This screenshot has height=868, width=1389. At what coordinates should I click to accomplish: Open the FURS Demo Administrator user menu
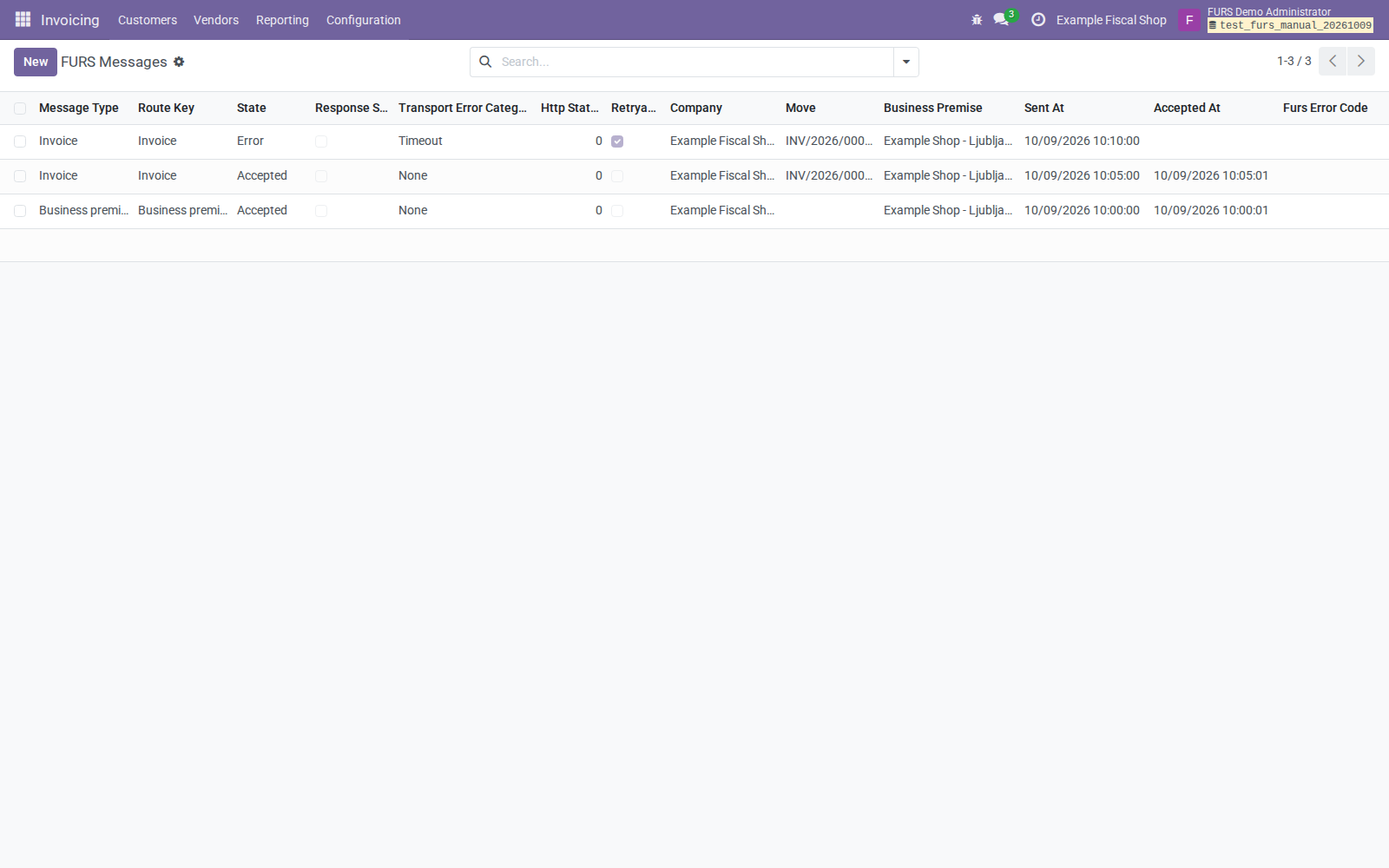[x=1290, y=19]
